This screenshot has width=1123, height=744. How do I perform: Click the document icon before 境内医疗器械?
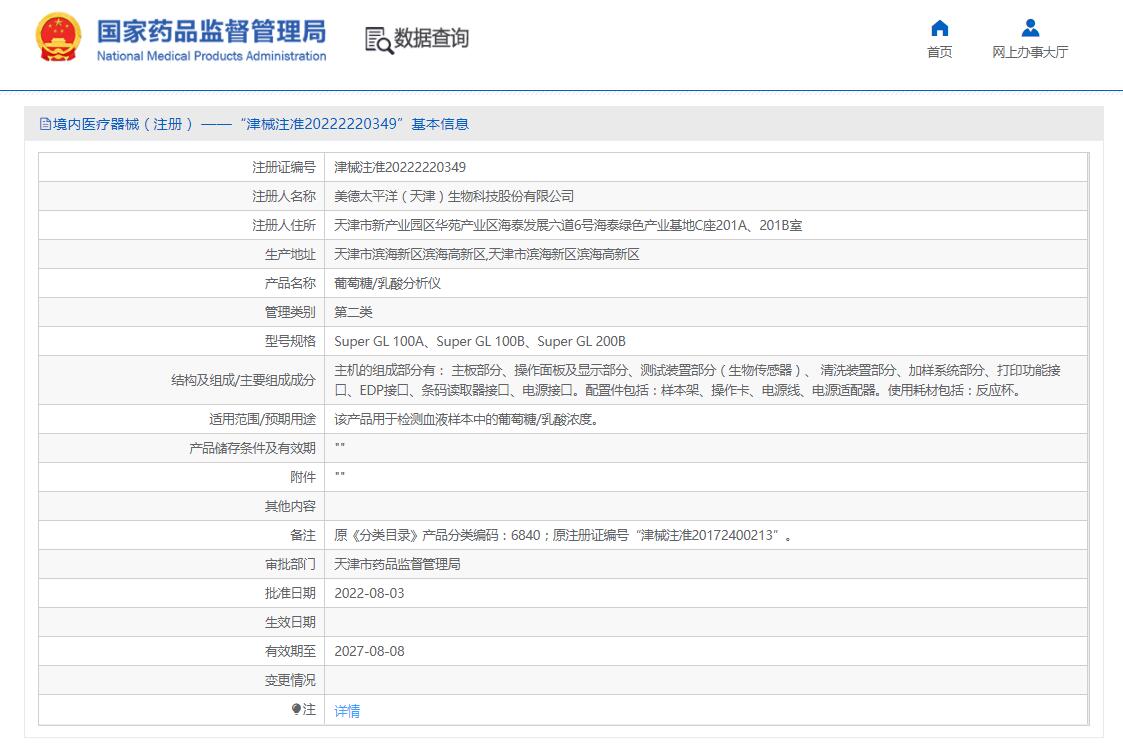(x=45, y=124)
